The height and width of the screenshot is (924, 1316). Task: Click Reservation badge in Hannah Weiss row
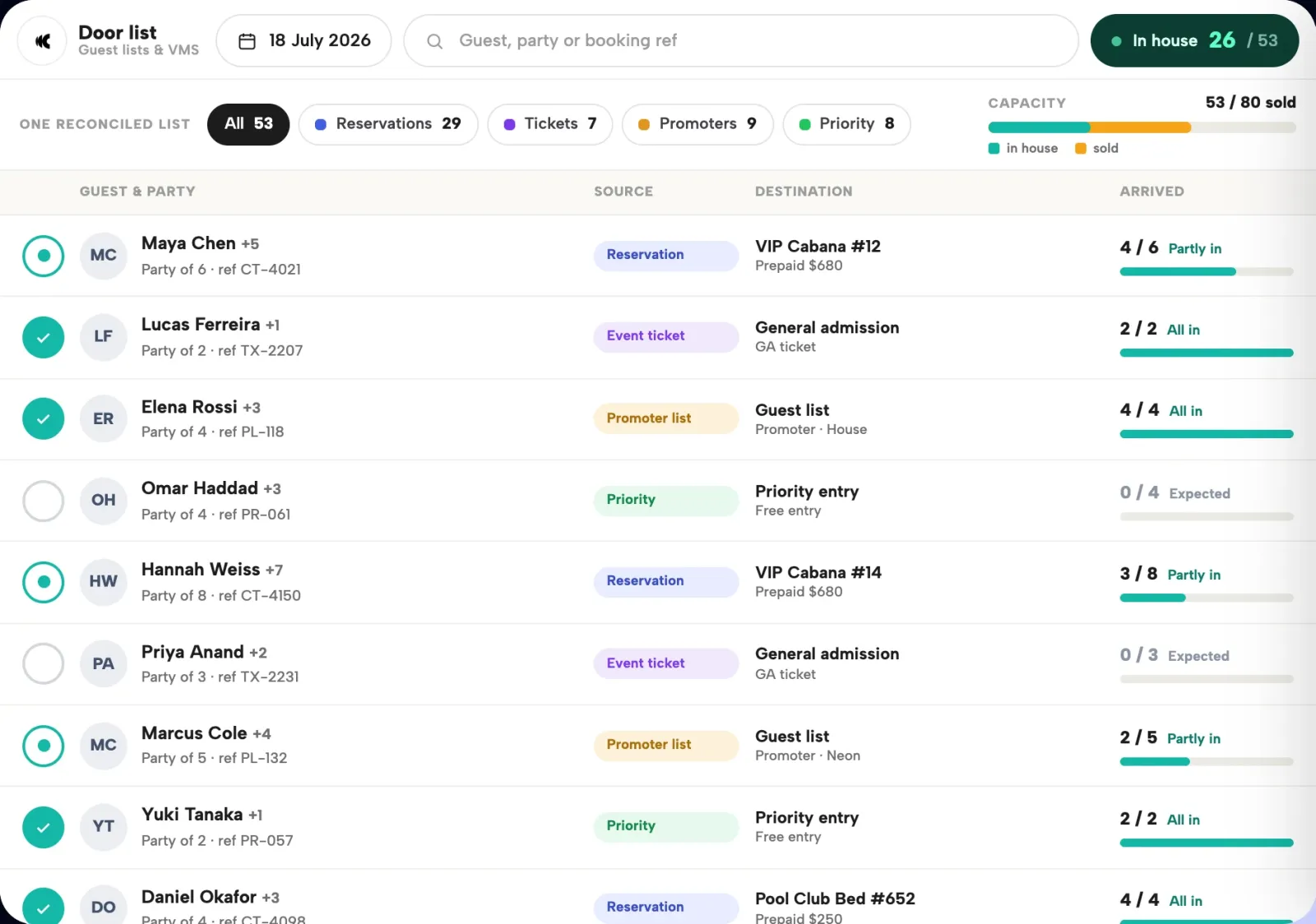666,581
